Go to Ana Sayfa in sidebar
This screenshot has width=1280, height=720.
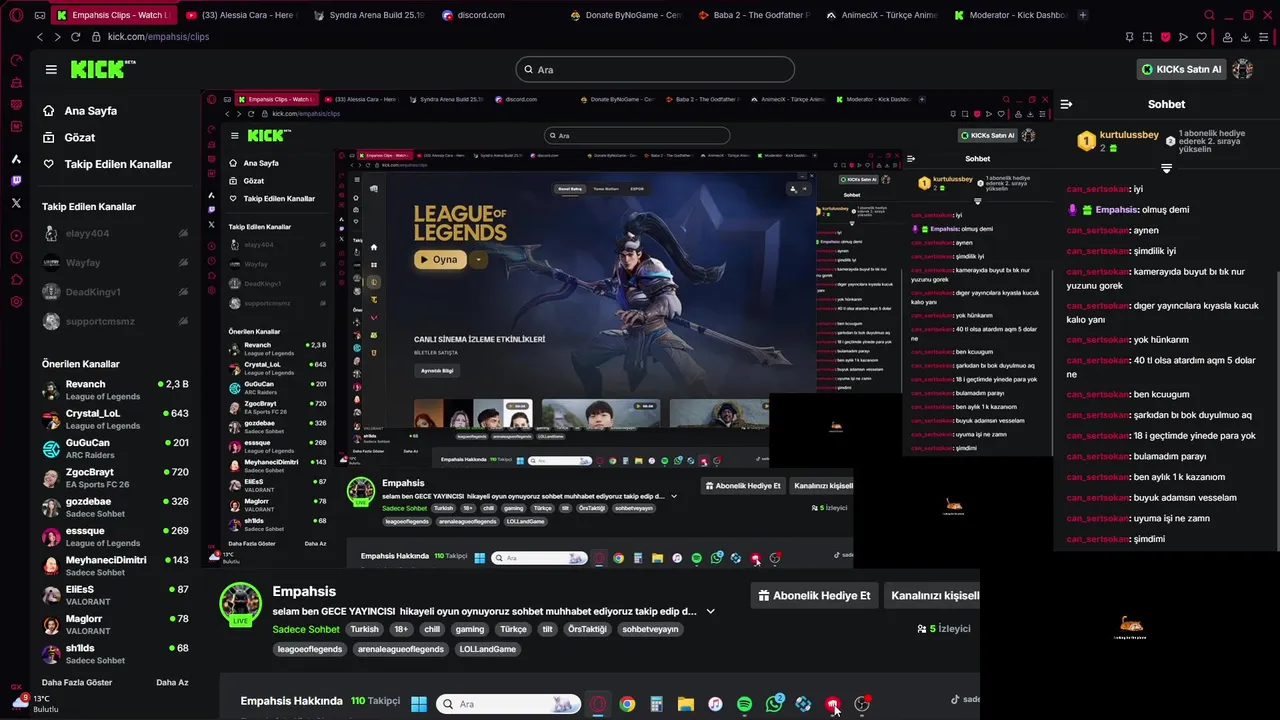click(x=80, y=111)
